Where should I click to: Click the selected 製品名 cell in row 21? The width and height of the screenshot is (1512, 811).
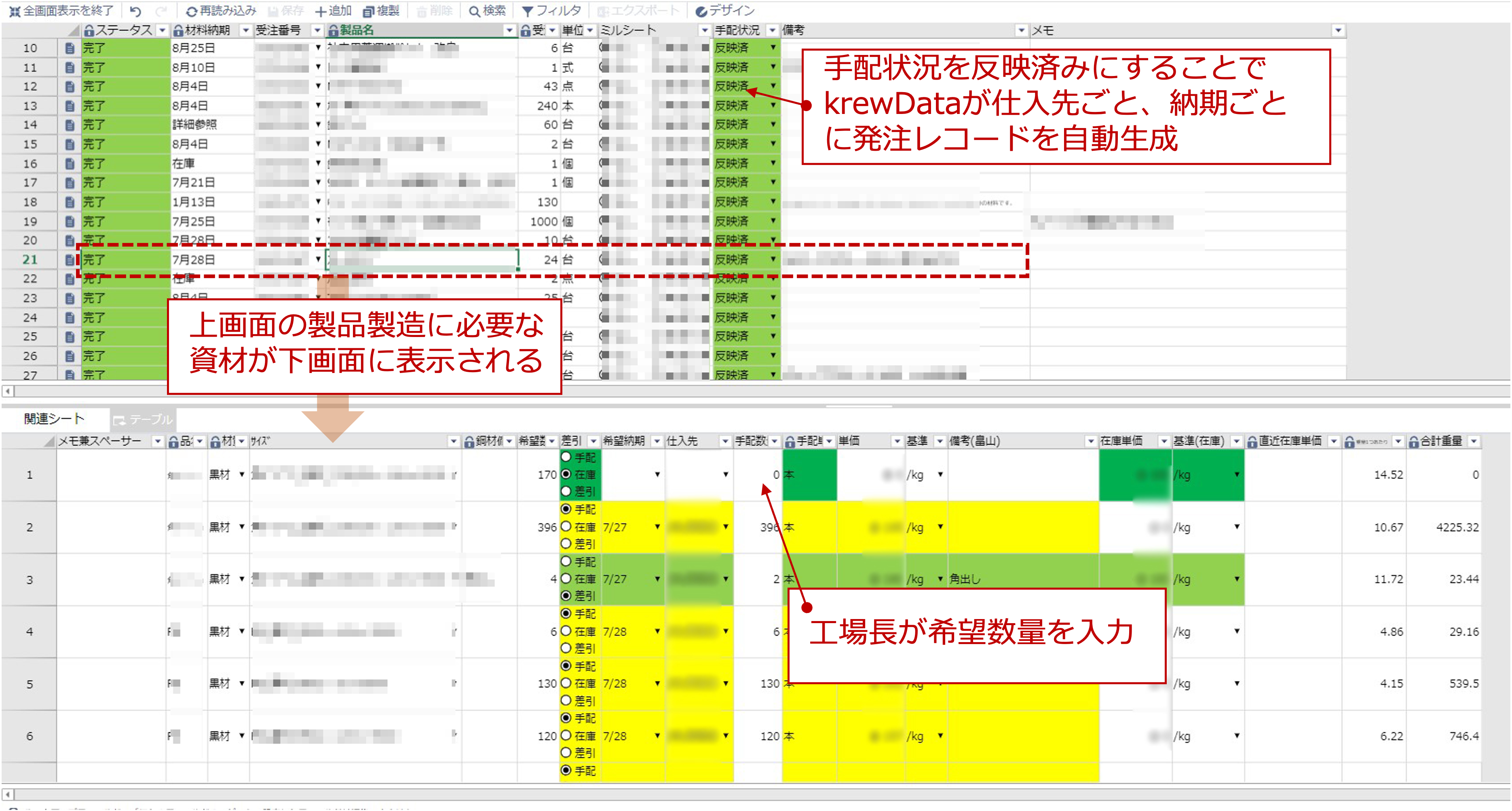pos(422,259)
